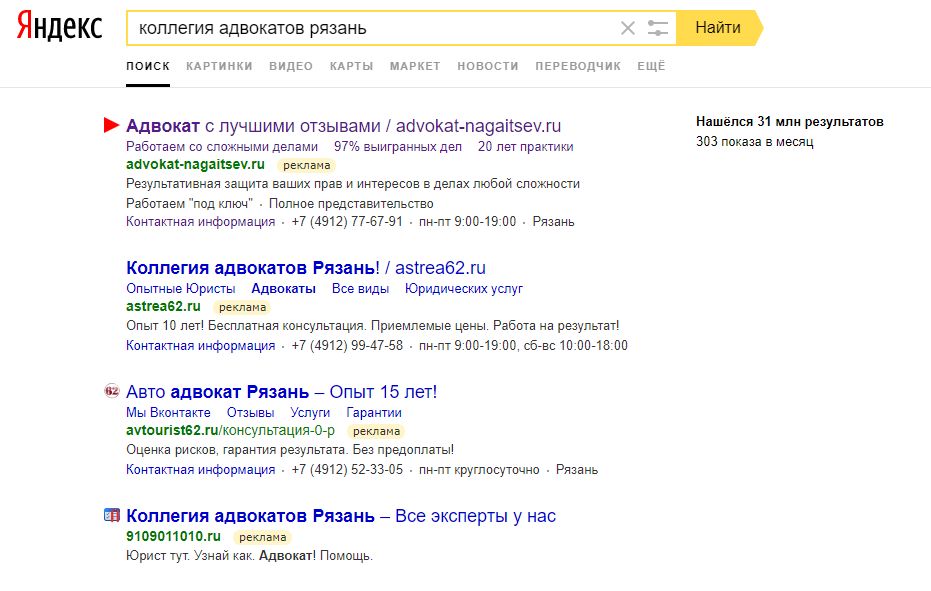Clear the search query with the X icon
931x591 pixels.
(x=628, y=28)
